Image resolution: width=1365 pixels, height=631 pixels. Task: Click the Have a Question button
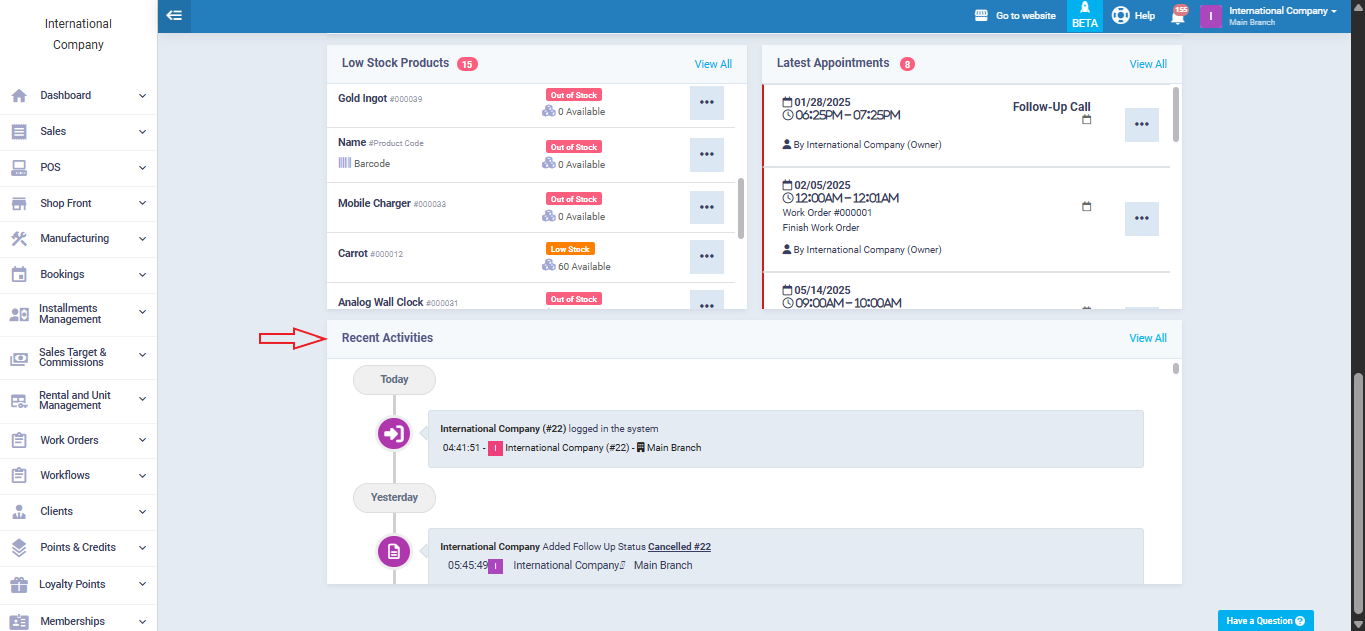pos(1265,620)
